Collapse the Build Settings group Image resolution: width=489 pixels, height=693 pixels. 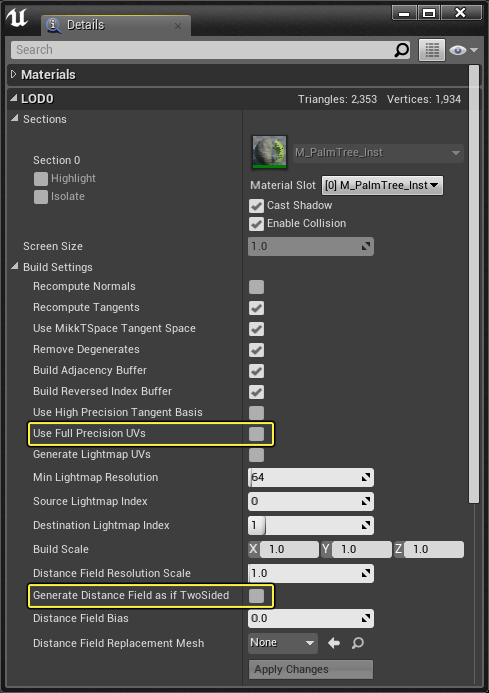[x=15, y=267]
